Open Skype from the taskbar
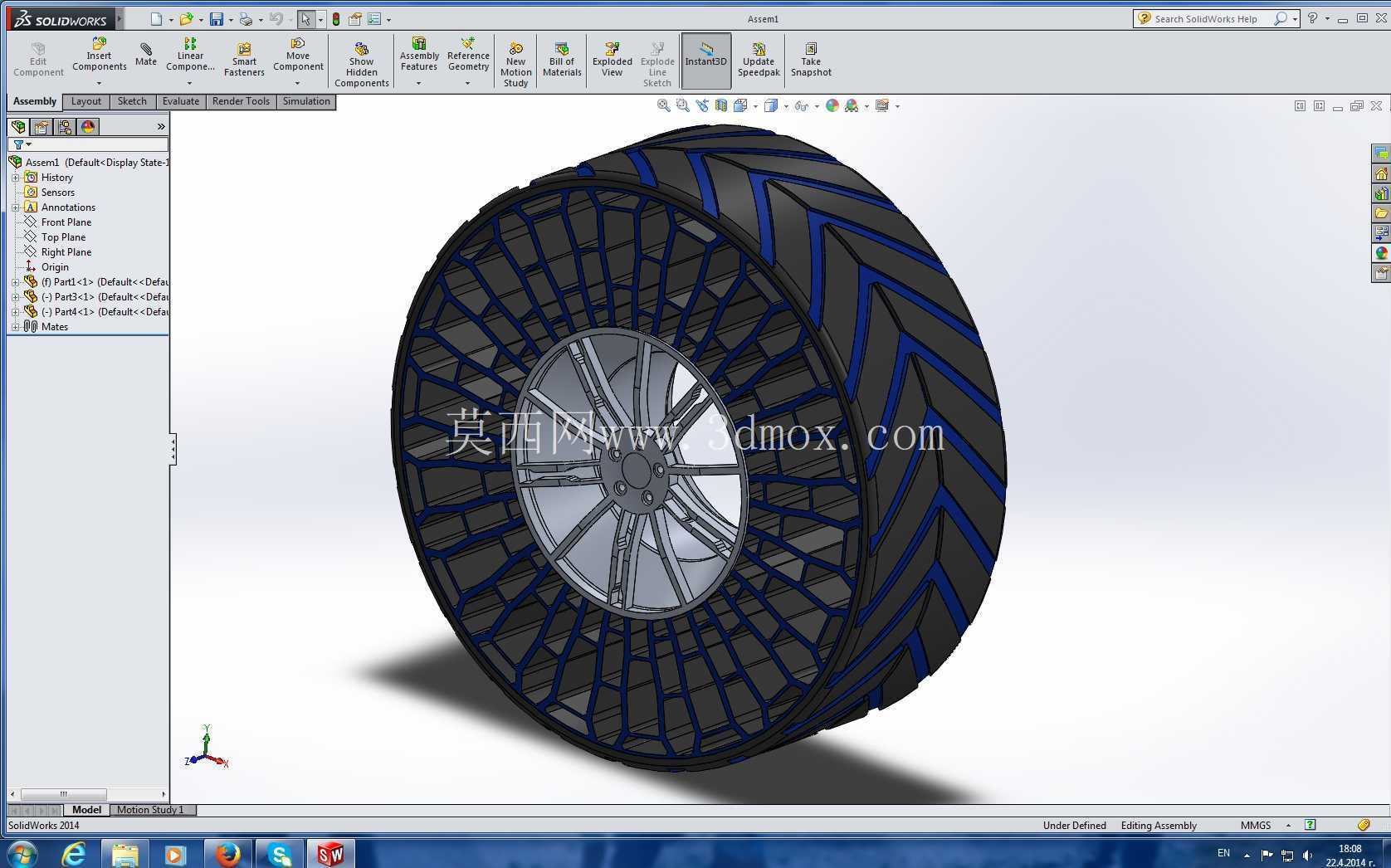 click(x=280, y=854)
